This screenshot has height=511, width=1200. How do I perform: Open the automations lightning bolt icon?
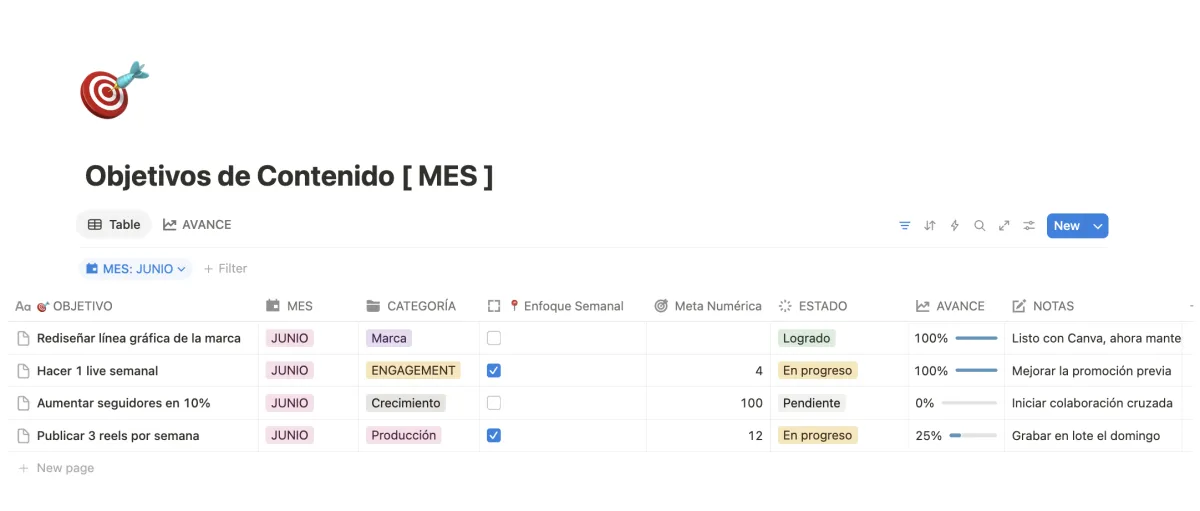(x=954, y=226)
